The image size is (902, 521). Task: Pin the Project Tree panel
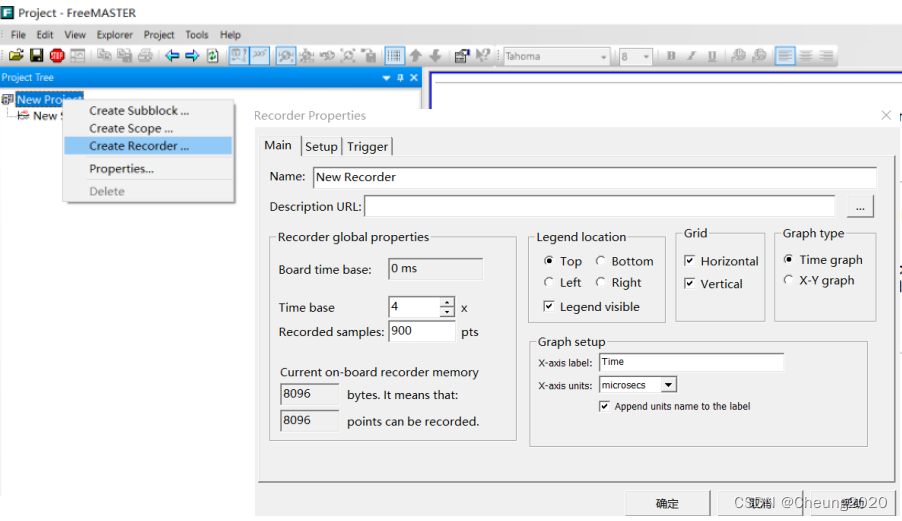coord(400,78)
